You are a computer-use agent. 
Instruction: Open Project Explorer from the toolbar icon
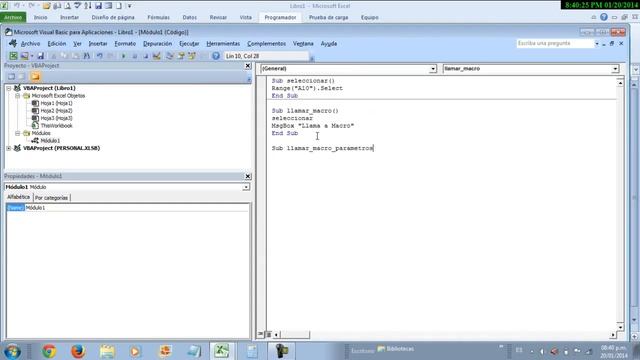[x=169, y=56]
